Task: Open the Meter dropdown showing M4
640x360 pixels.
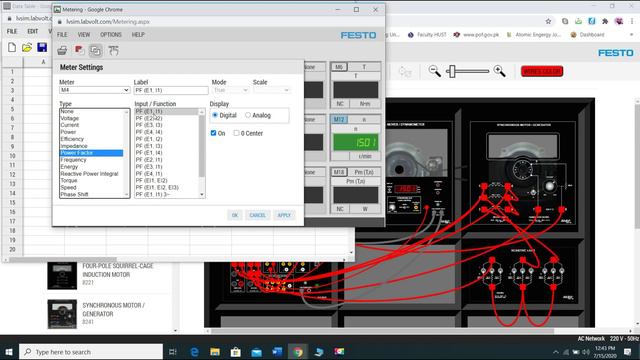Action: click(x=94, y=90)
